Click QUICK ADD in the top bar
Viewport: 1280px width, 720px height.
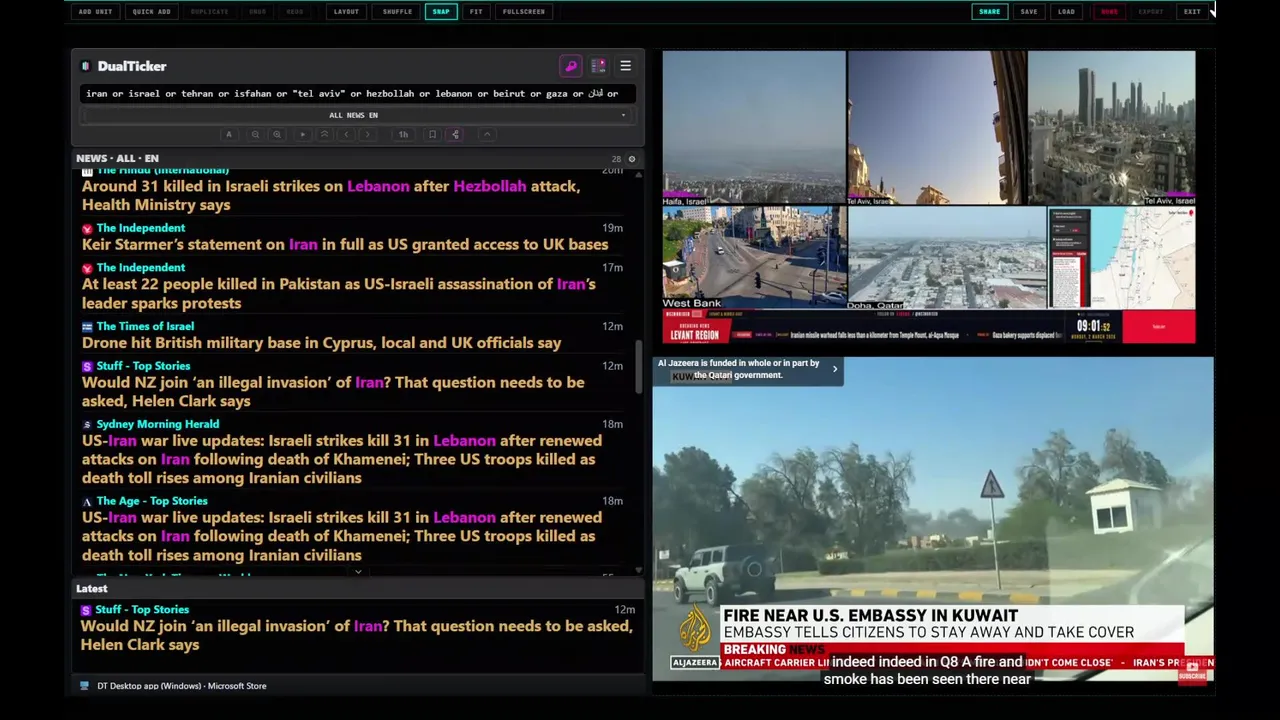tap(151, 12)
